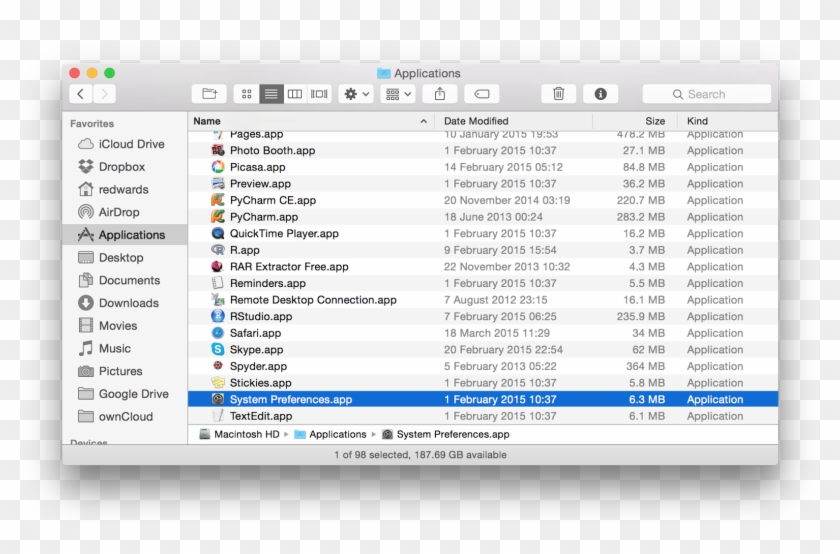
Task: Click the 18 March 2015 11:29 date
Action: click(497, 333)
